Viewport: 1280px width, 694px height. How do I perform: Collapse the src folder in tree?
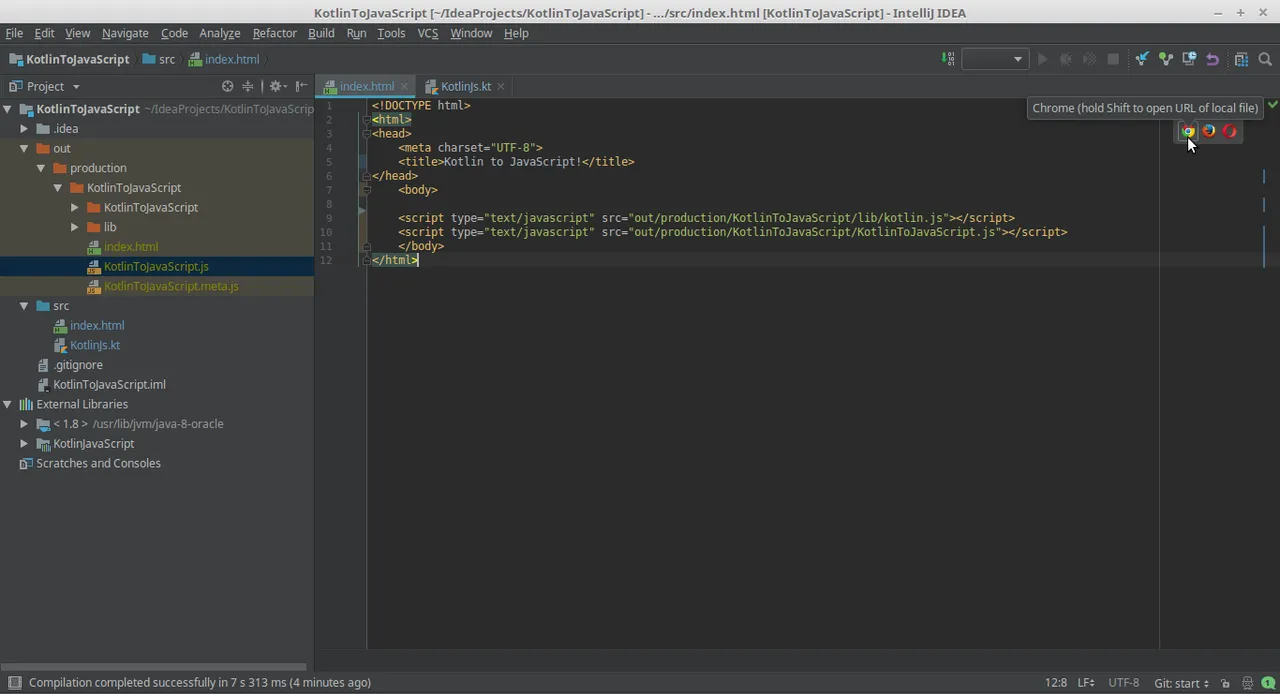pyautogui.click(x=24, y=306)
